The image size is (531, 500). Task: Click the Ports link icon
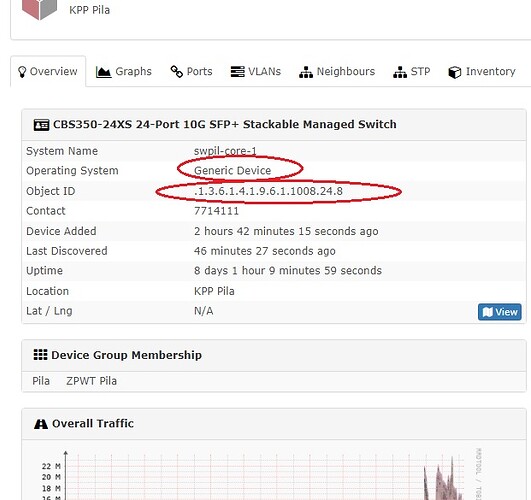click(x=176, y=71)
